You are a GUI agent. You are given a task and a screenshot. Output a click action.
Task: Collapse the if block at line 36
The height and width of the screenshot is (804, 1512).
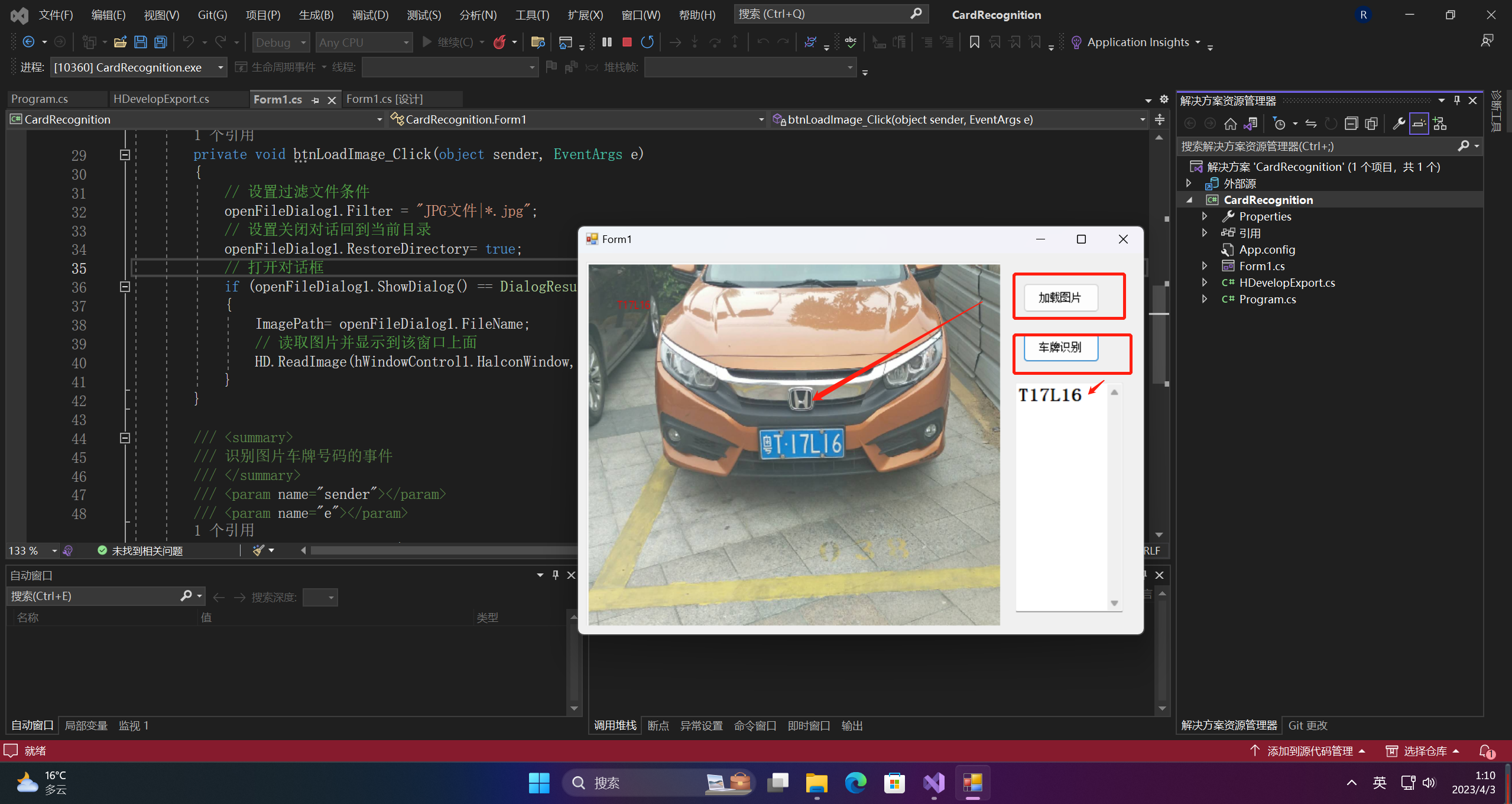(125, 287)
